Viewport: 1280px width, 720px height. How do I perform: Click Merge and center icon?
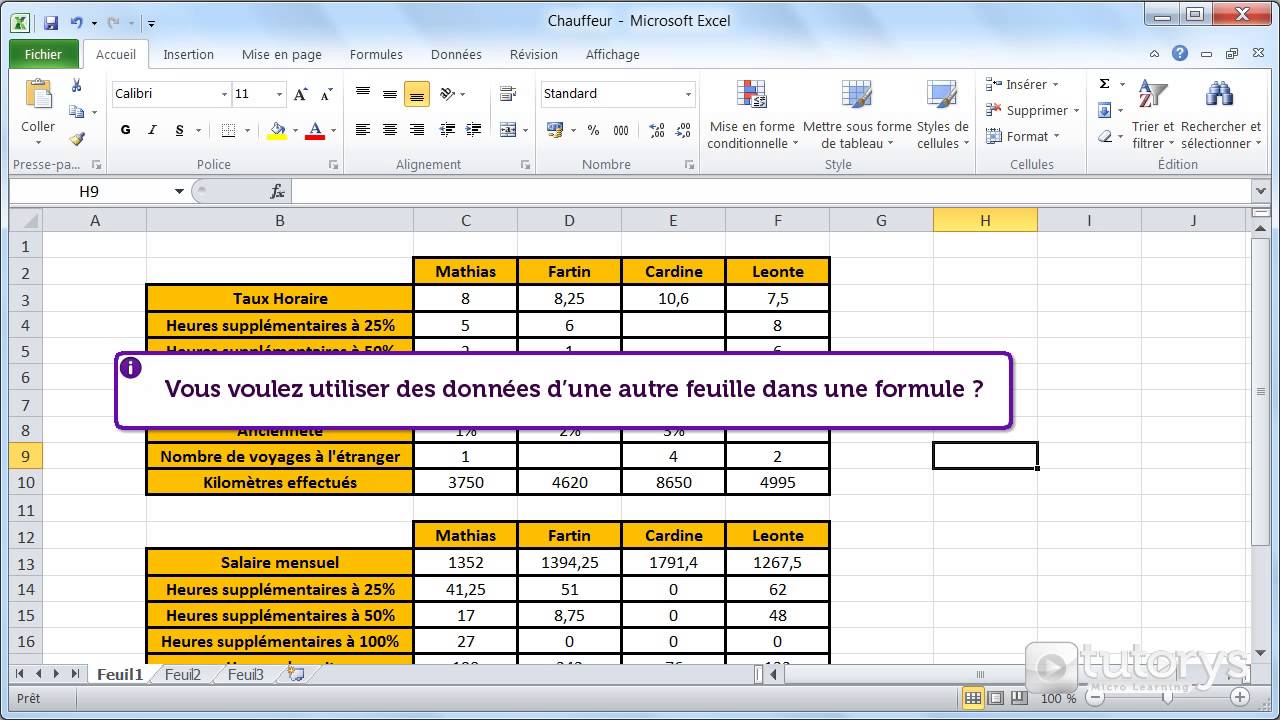click(508, 130)
